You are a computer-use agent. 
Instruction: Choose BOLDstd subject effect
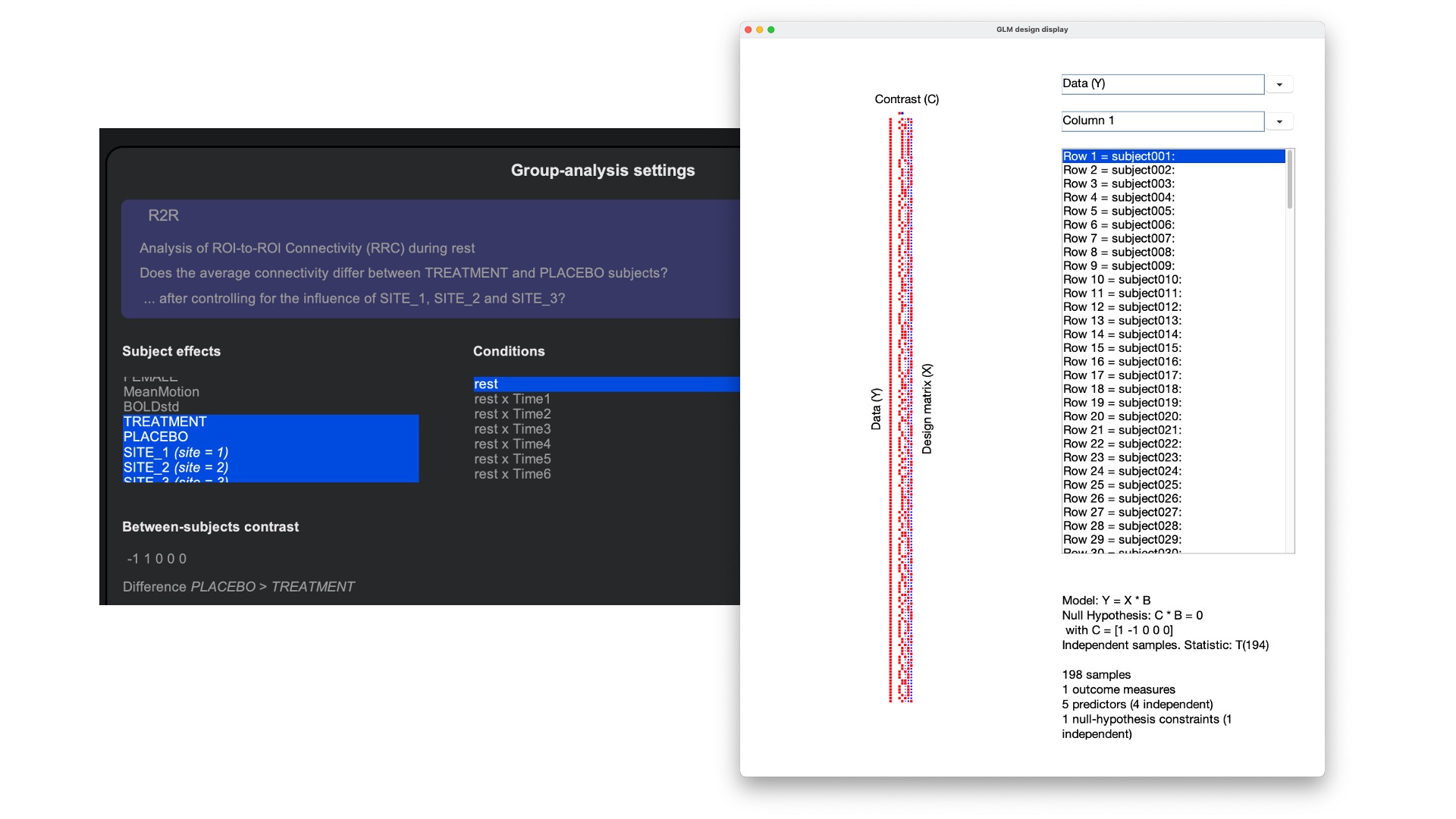(151, 407)
